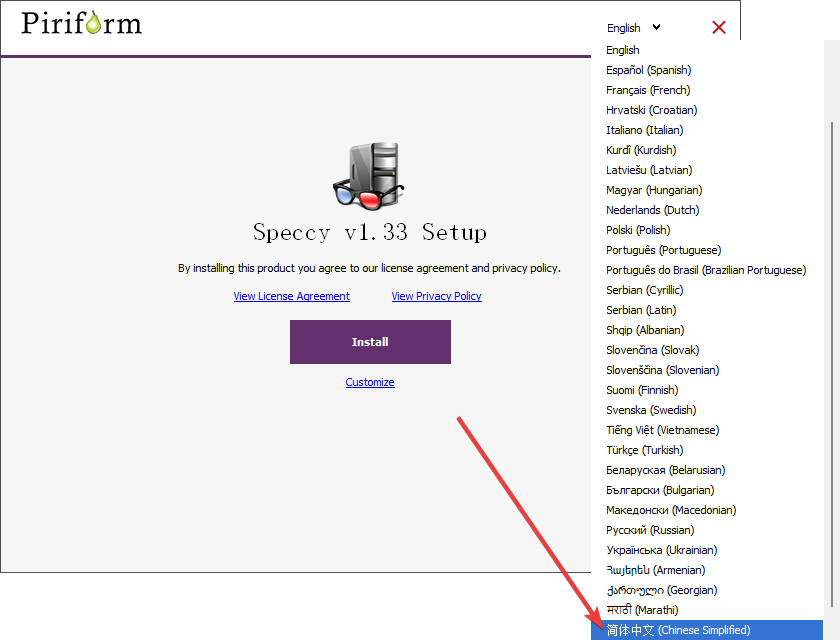This screenshot has width=840, height=640.
Task: Select Português do Brasil (Brazilian Portuguese)
Action: (707, 270)
